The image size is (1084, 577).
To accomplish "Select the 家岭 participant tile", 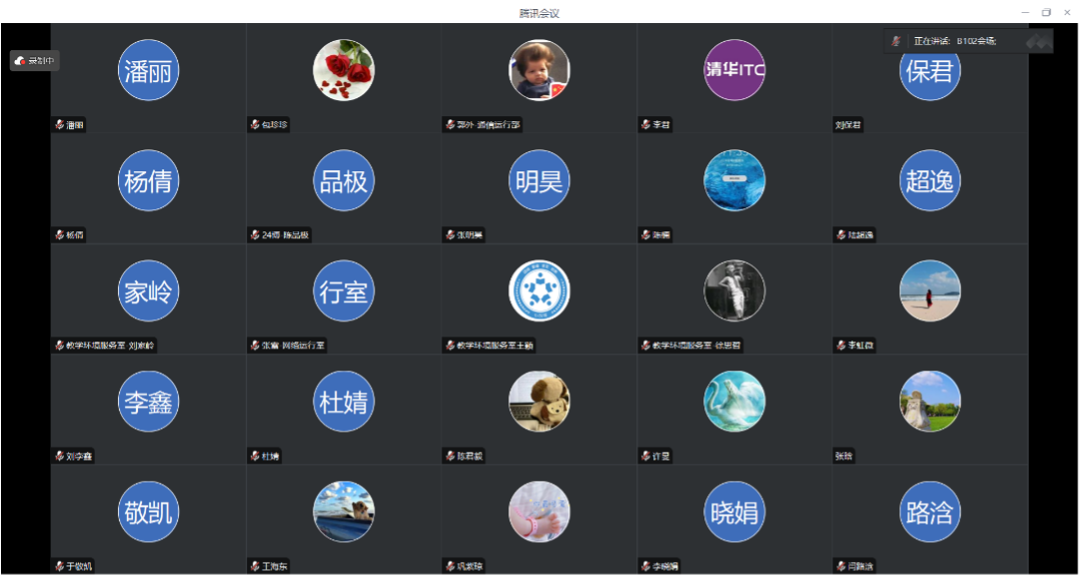I will point(149,299).
